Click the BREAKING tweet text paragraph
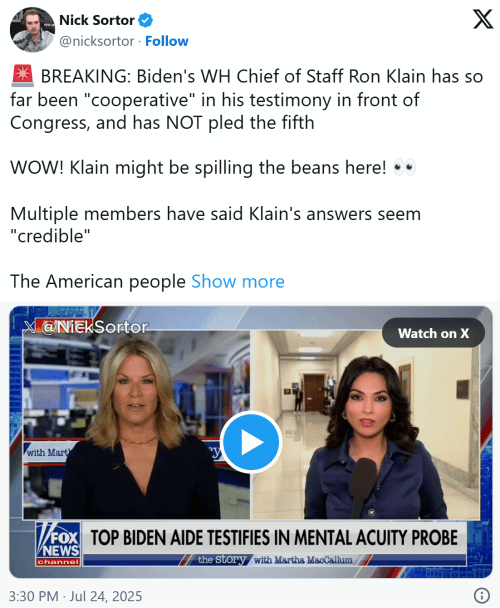This screenshot has width=500, height=608. [x=246, y=99]
